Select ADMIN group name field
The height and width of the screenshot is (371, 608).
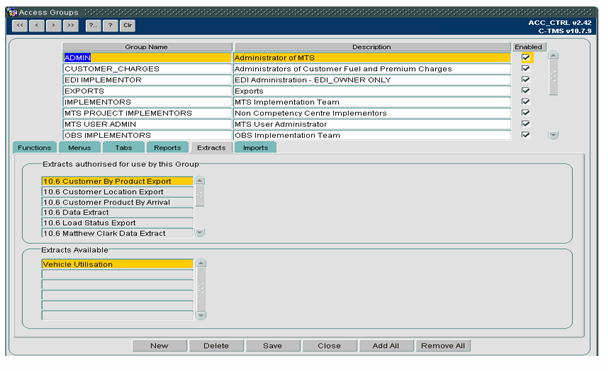click(x=147, y=58)
